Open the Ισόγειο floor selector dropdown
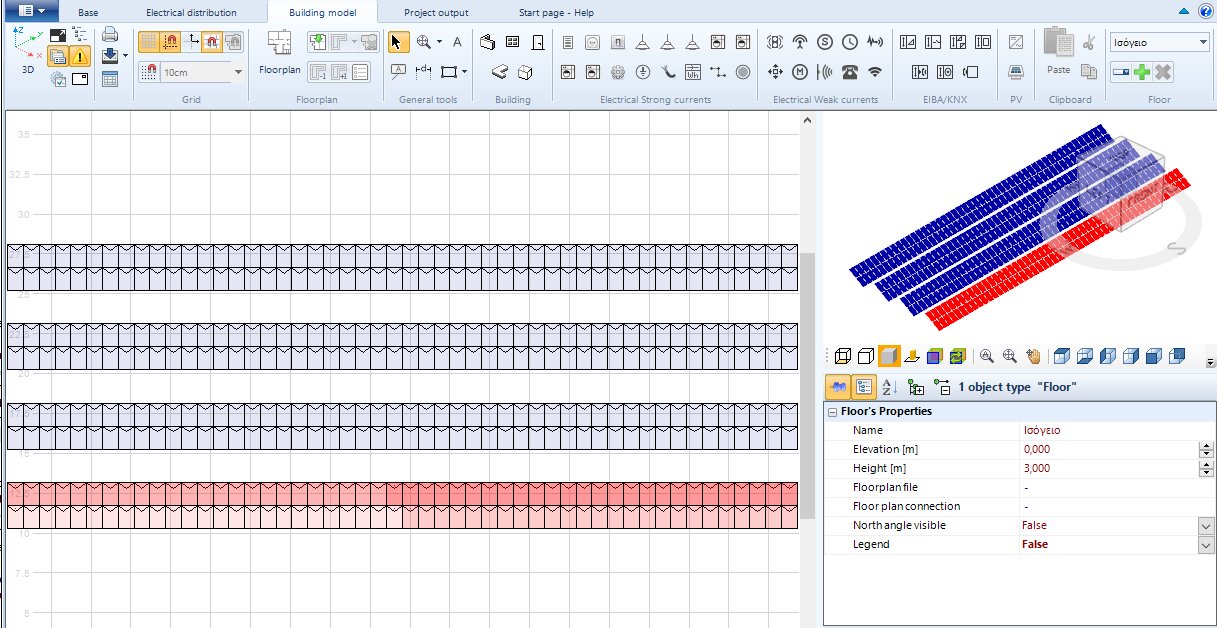Screen dimensions: 1217x628 point(1202,41)
